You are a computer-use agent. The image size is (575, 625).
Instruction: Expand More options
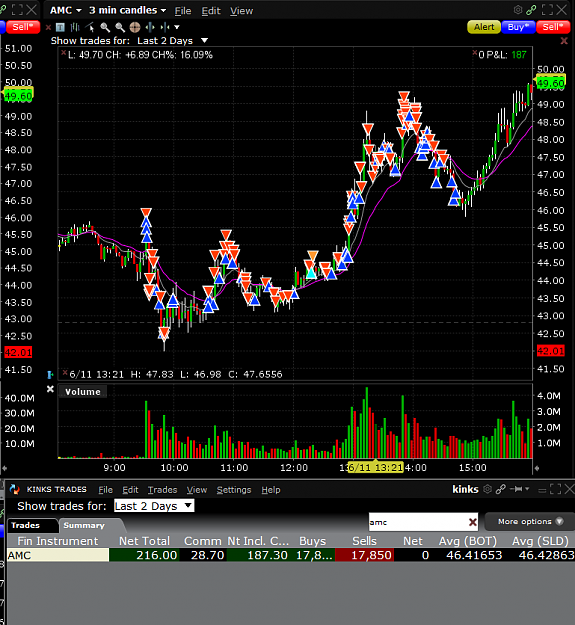click(530, 521)
